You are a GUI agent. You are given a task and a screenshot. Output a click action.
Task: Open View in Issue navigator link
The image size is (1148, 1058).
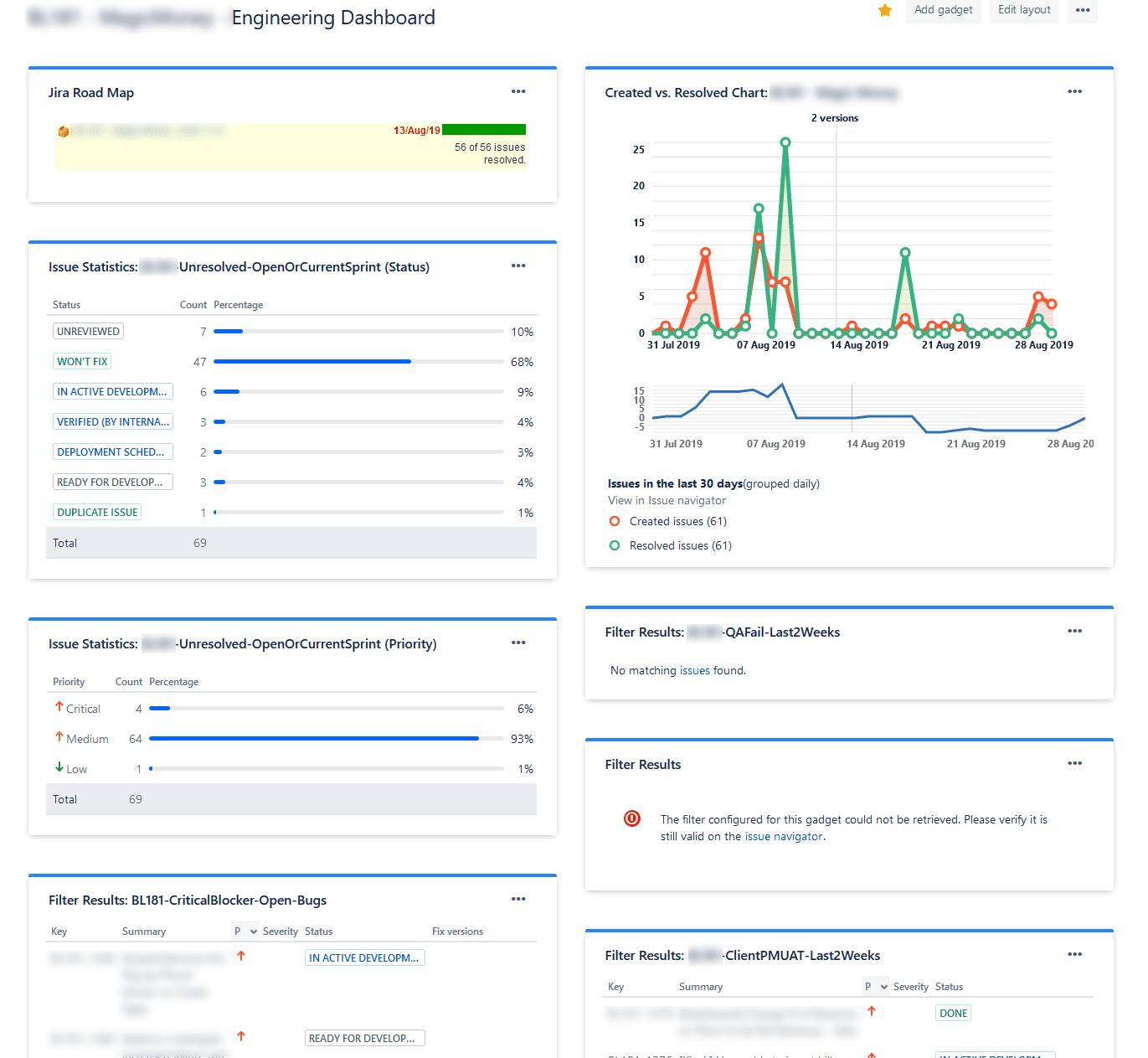click(667, 500)
